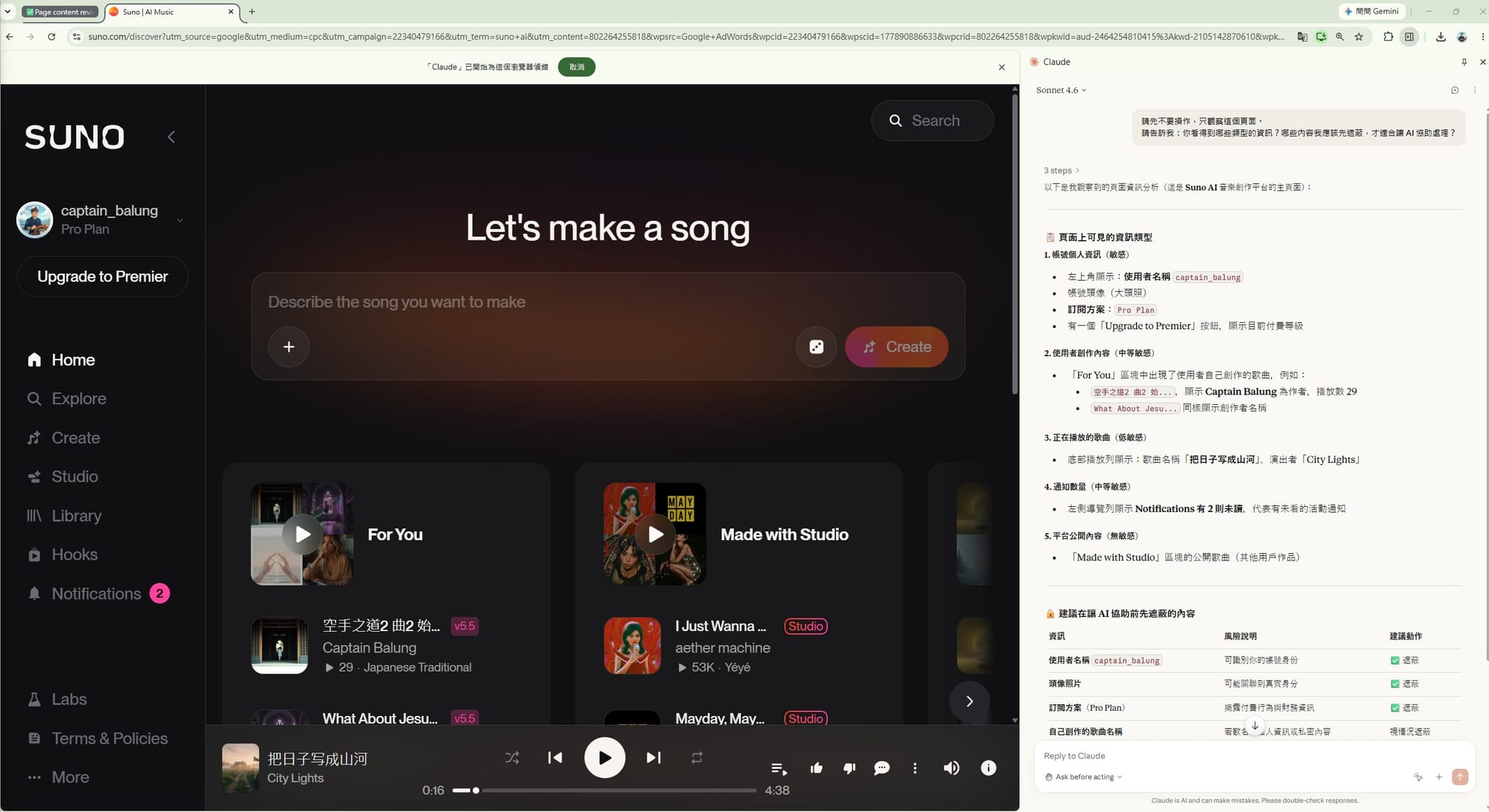This screenshot has height=812, width=1489.
Task: Open the Chrome three-dot main menu
Action: [1482, 36]
